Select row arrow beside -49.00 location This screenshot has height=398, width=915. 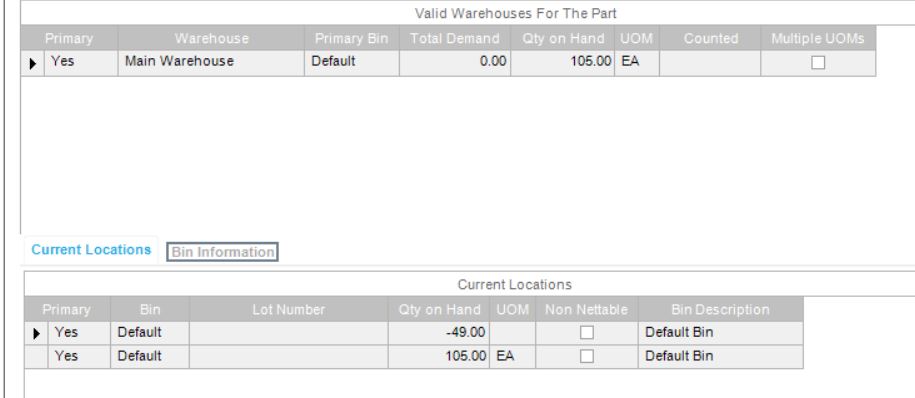click(37, 334)
